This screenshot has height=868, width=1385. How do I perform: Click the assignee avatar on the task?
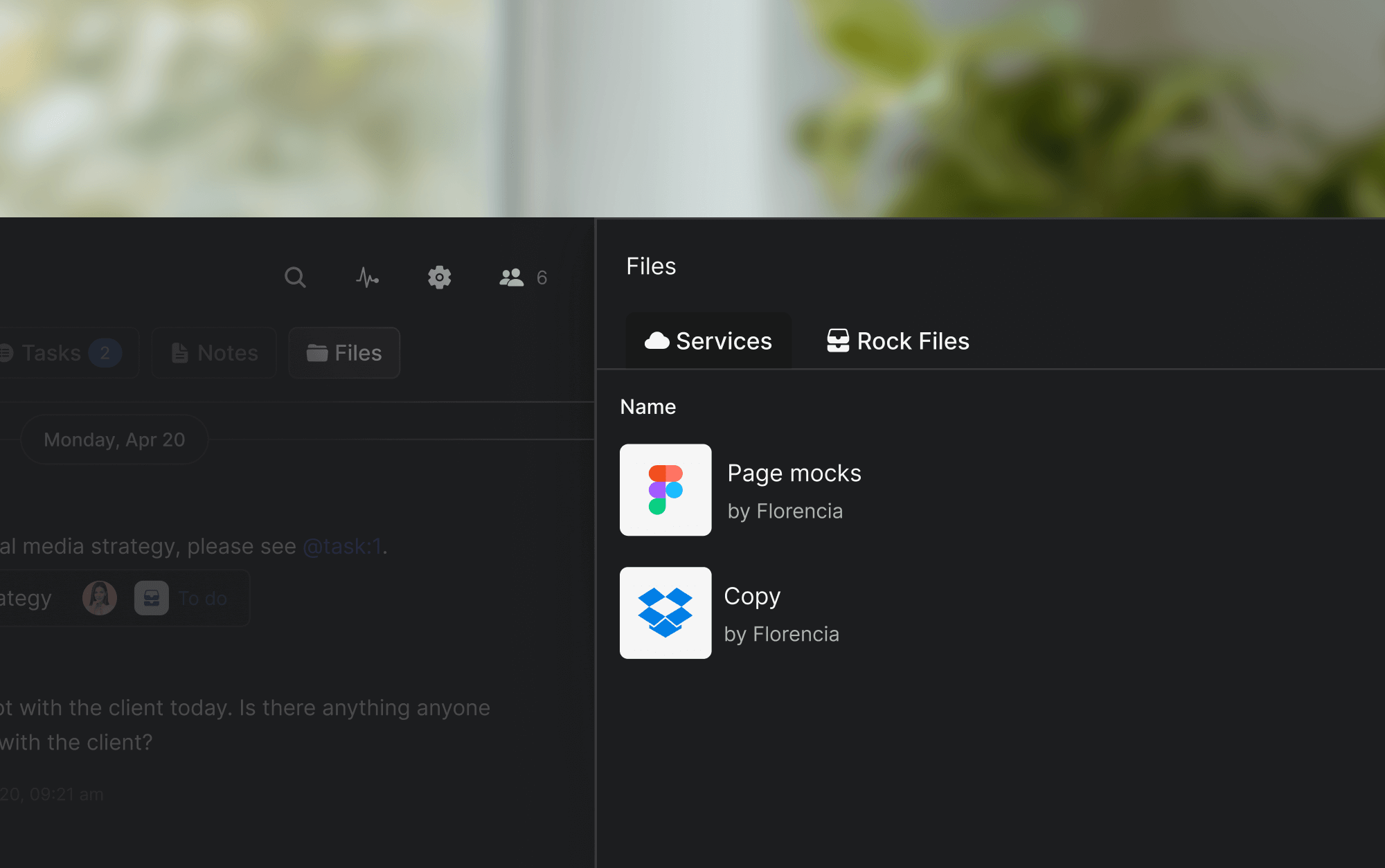tap(100, 598)
